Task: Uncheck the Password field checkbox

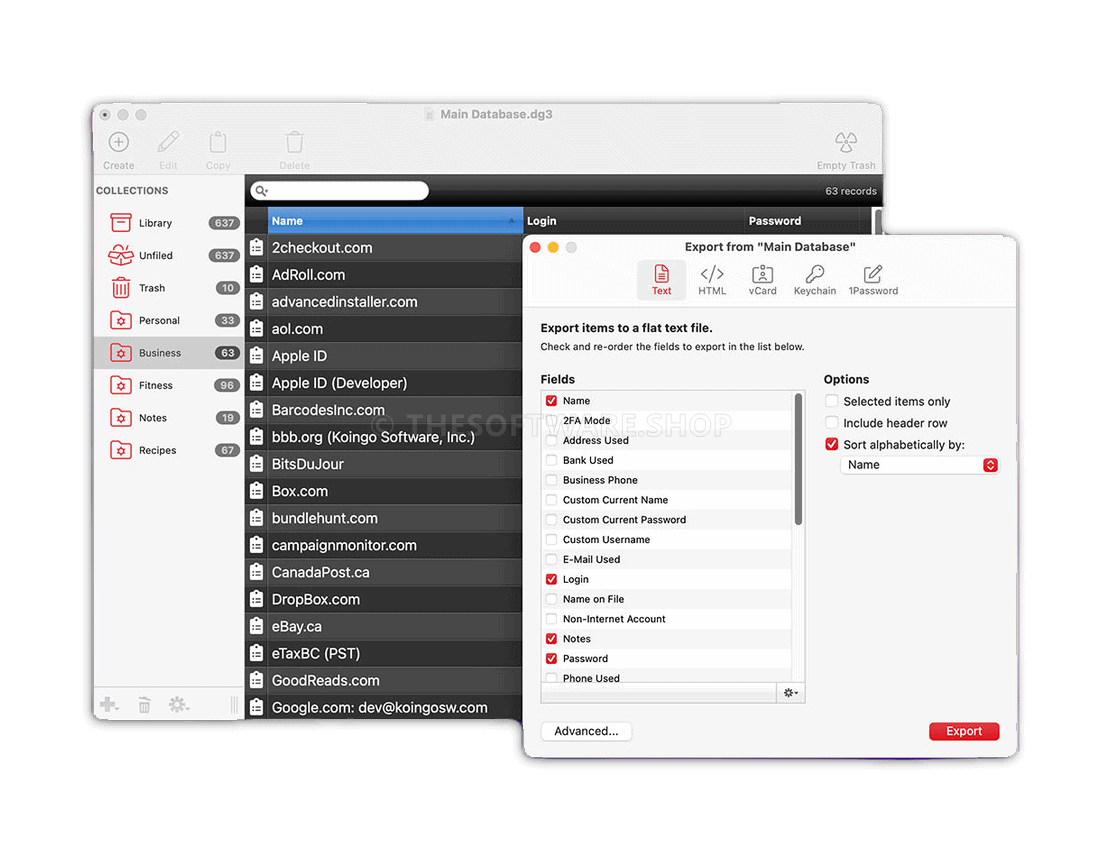Action: (551, 659)
